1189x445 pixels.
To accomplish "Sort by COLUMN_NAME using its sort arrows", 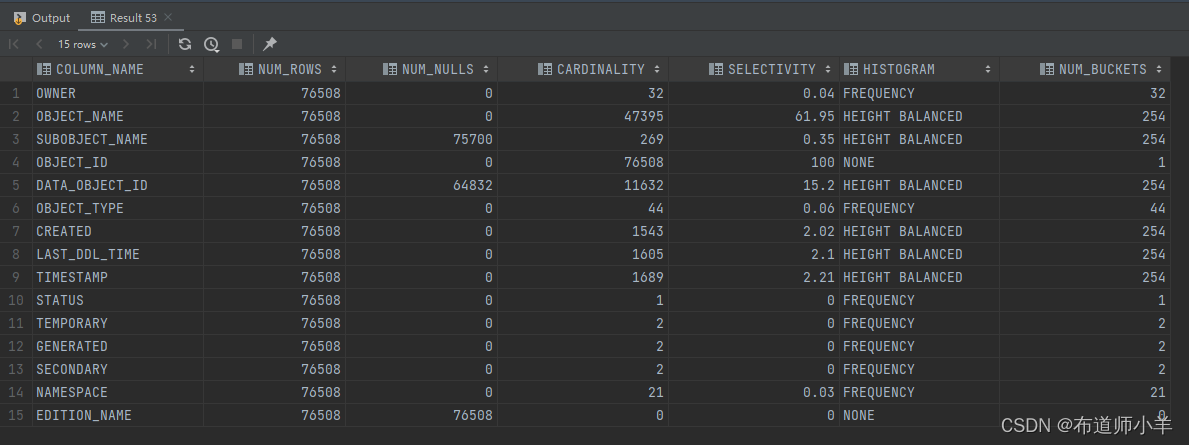I will [x=192, y=70].
